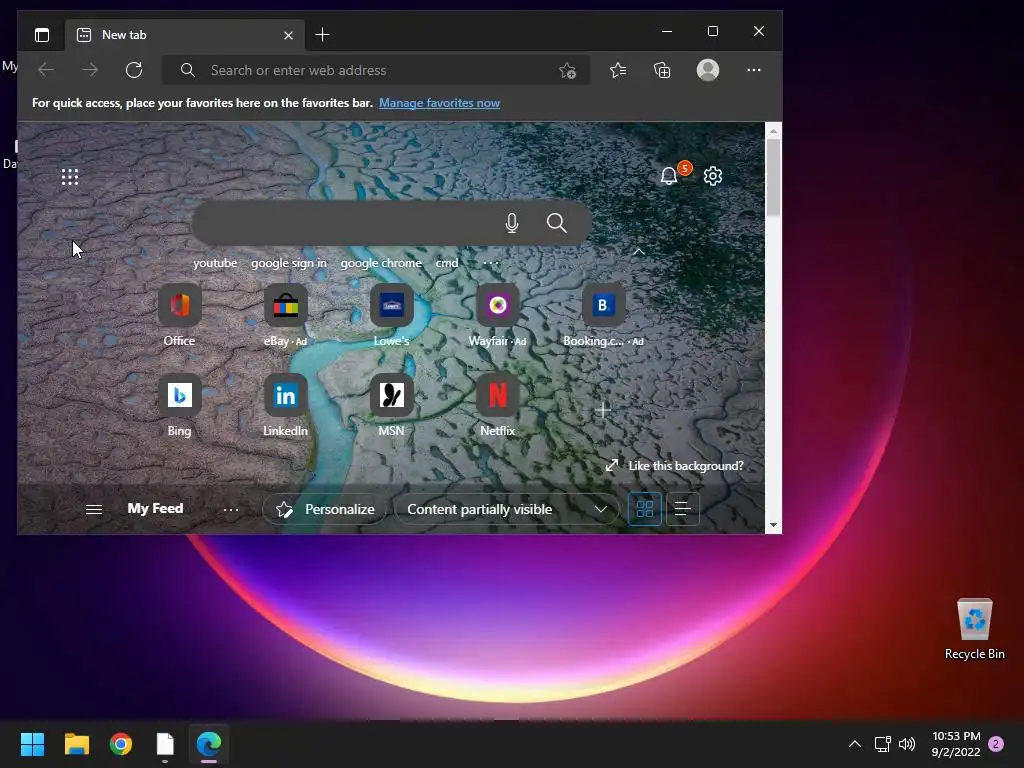Pick the youtube search suggestion
The height and width of the screenshot is (768, 1024).
(x=215, y=263)
